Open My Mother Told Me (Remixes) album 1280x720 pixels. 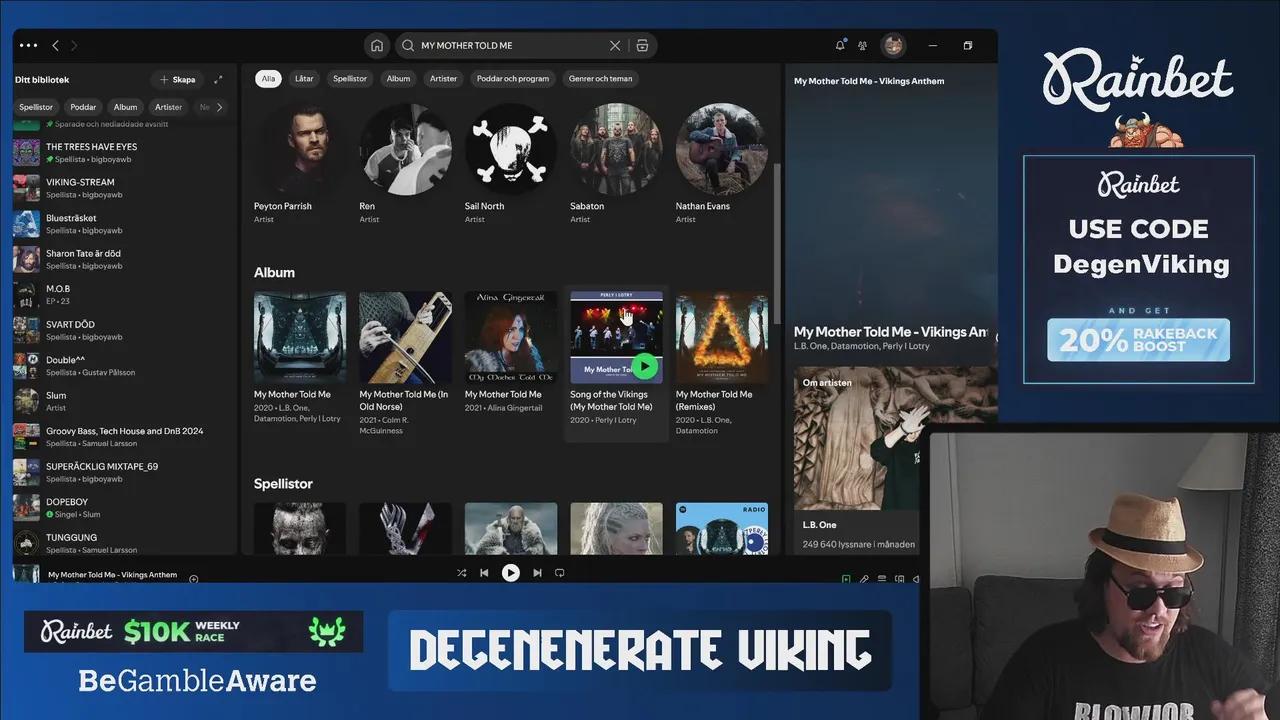721,362
